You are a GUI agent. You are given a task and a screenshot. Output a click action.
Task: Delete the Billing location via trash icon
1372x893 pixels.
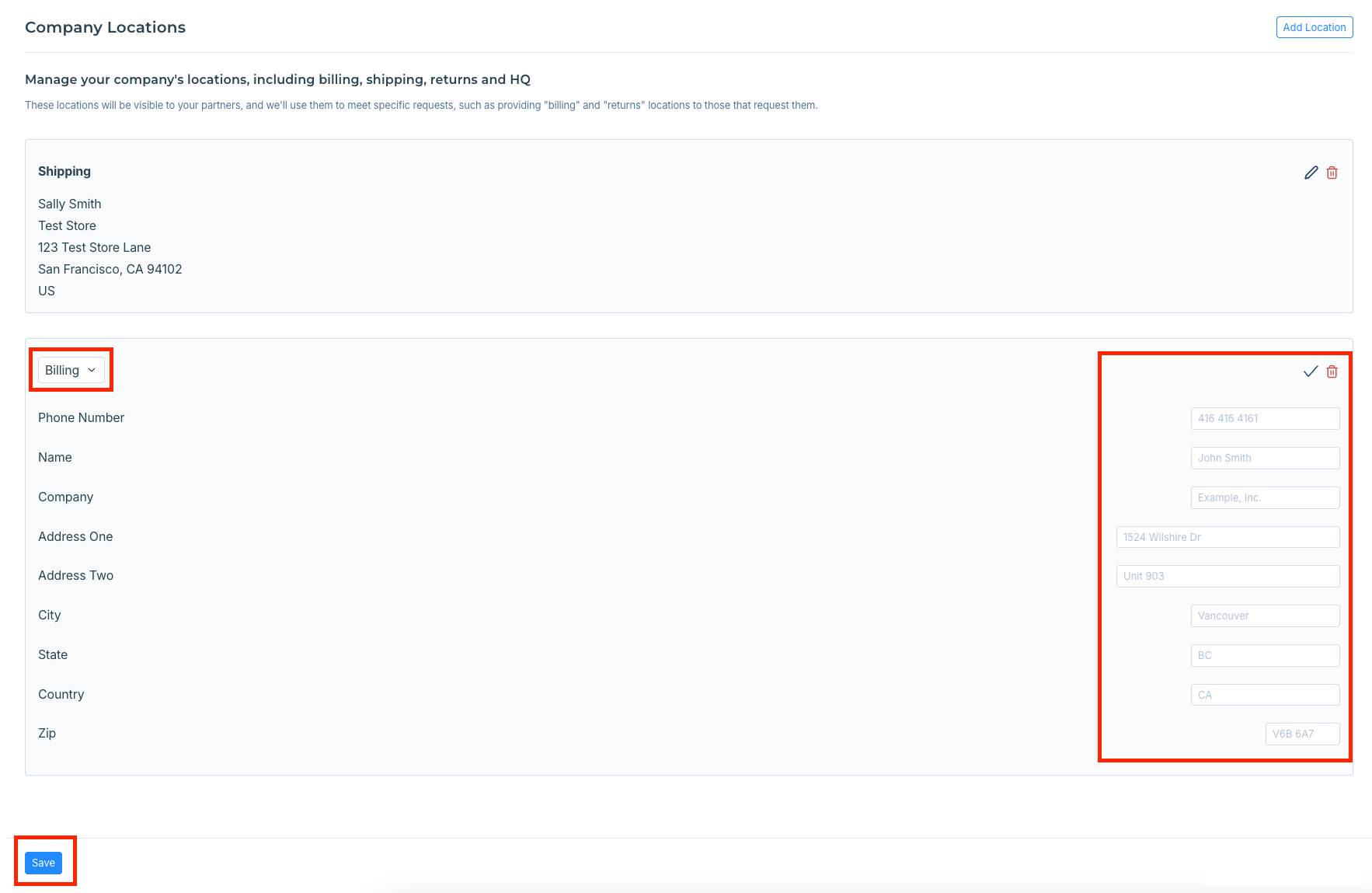pyautogui.click(x=1332, y=372)
